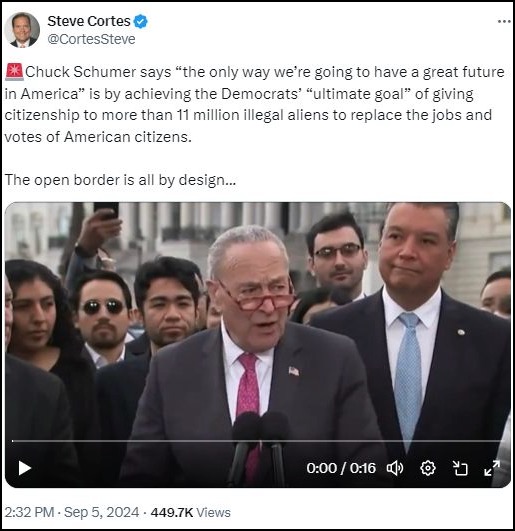
Task: Click the scrubber handle at video start
Action: (x=13, y=441)
